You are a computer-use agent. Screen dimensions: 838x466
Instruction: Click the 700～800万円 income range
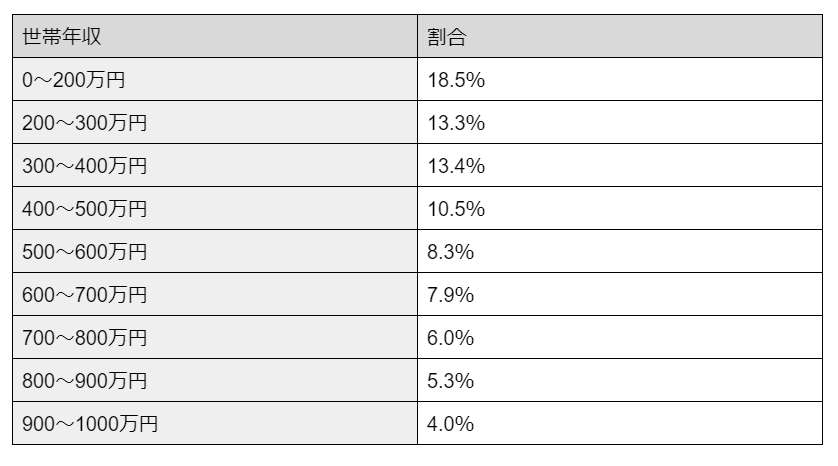coord(85,338)
